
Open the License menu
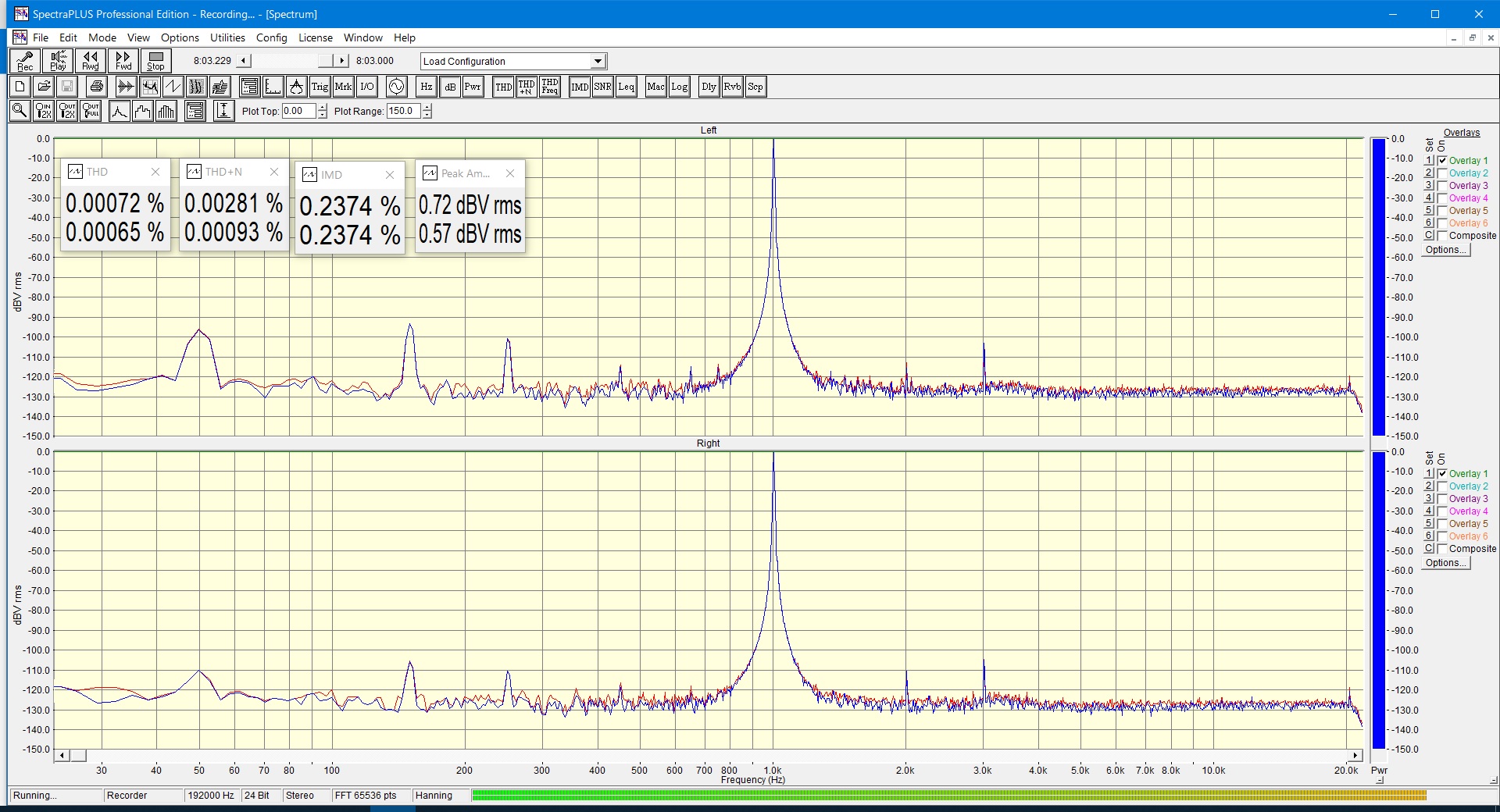(315, 37)
